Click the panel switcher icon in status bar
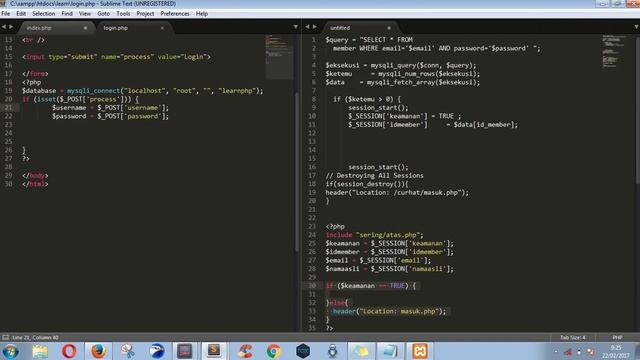Screen dimensions: 640x360 [6, 338]
